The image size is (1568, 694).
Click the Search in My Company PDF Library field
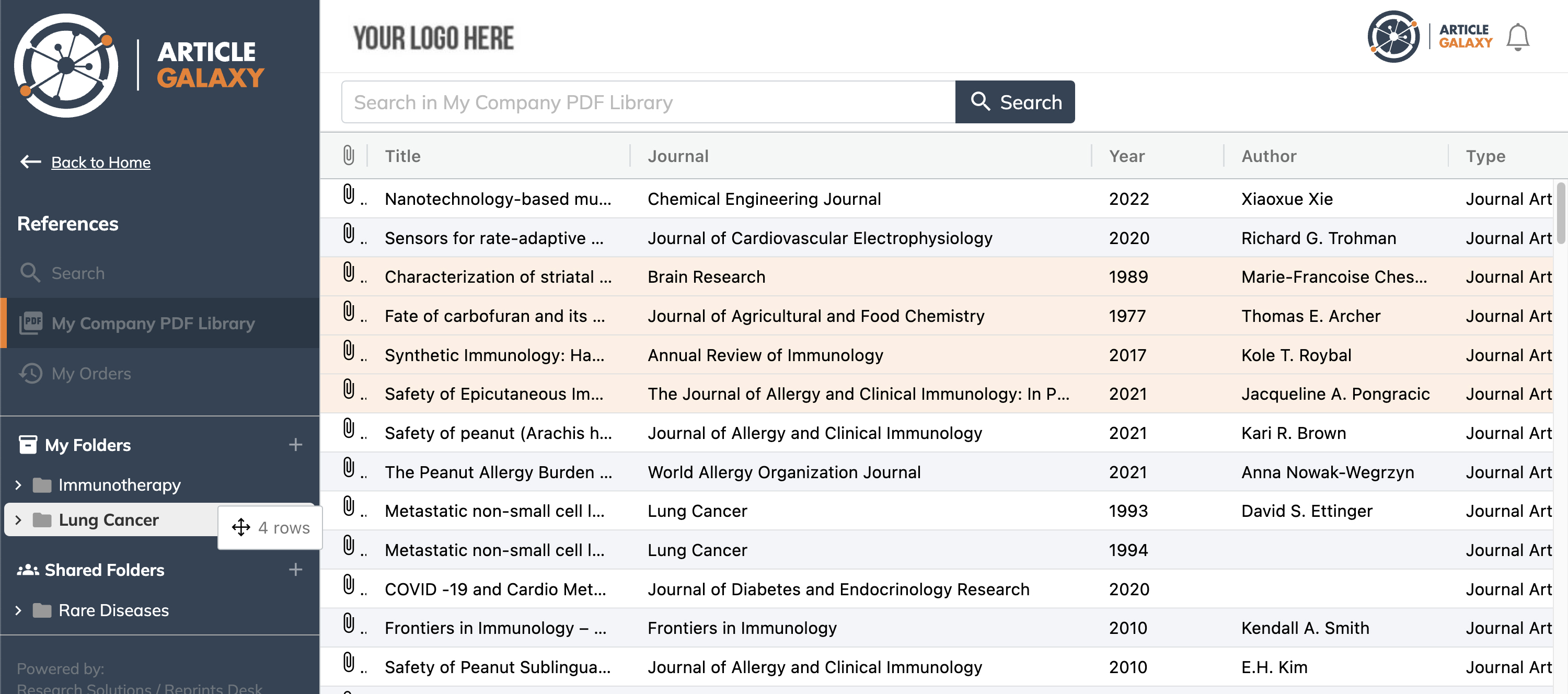[649, 102]
